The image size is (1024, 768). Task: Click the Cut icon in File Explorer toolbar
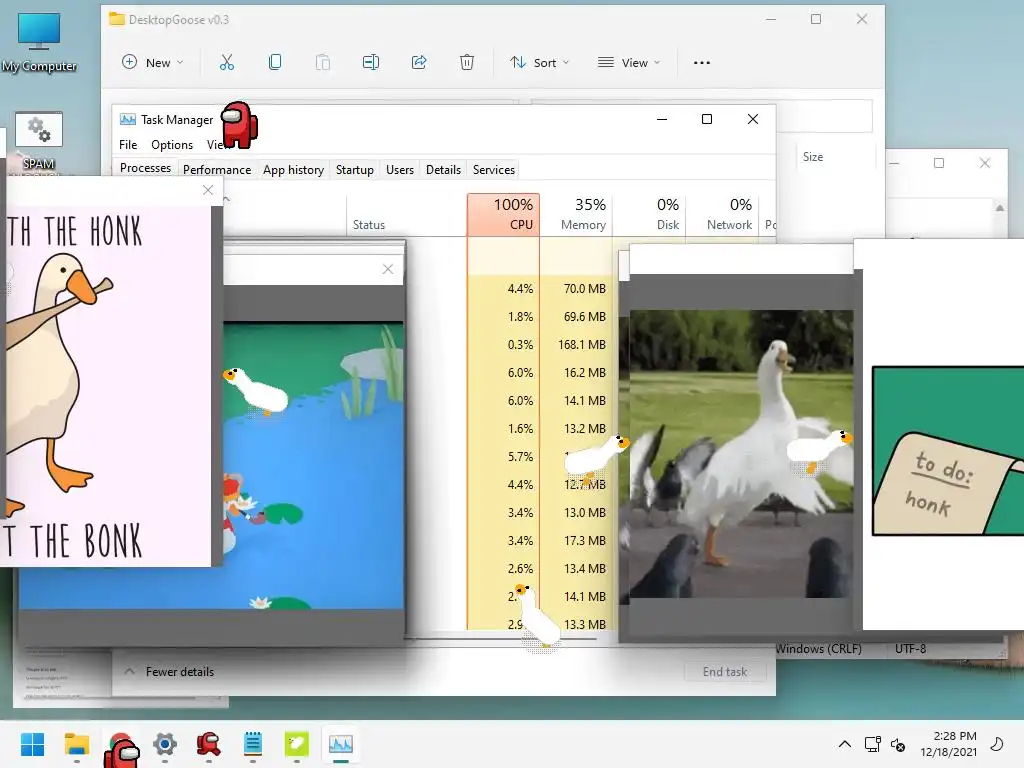tap(227, 63)
